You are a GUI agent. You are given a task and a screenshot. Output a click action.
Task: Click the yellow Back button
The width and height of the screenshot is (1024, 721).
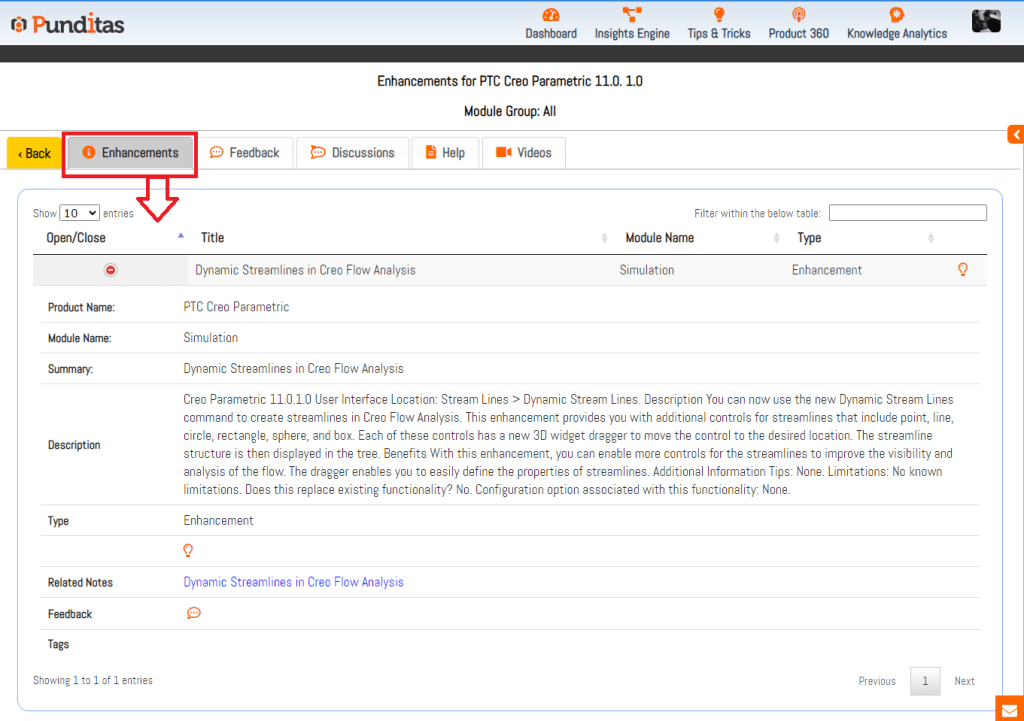pyautogui.click(x=35, y=153)
